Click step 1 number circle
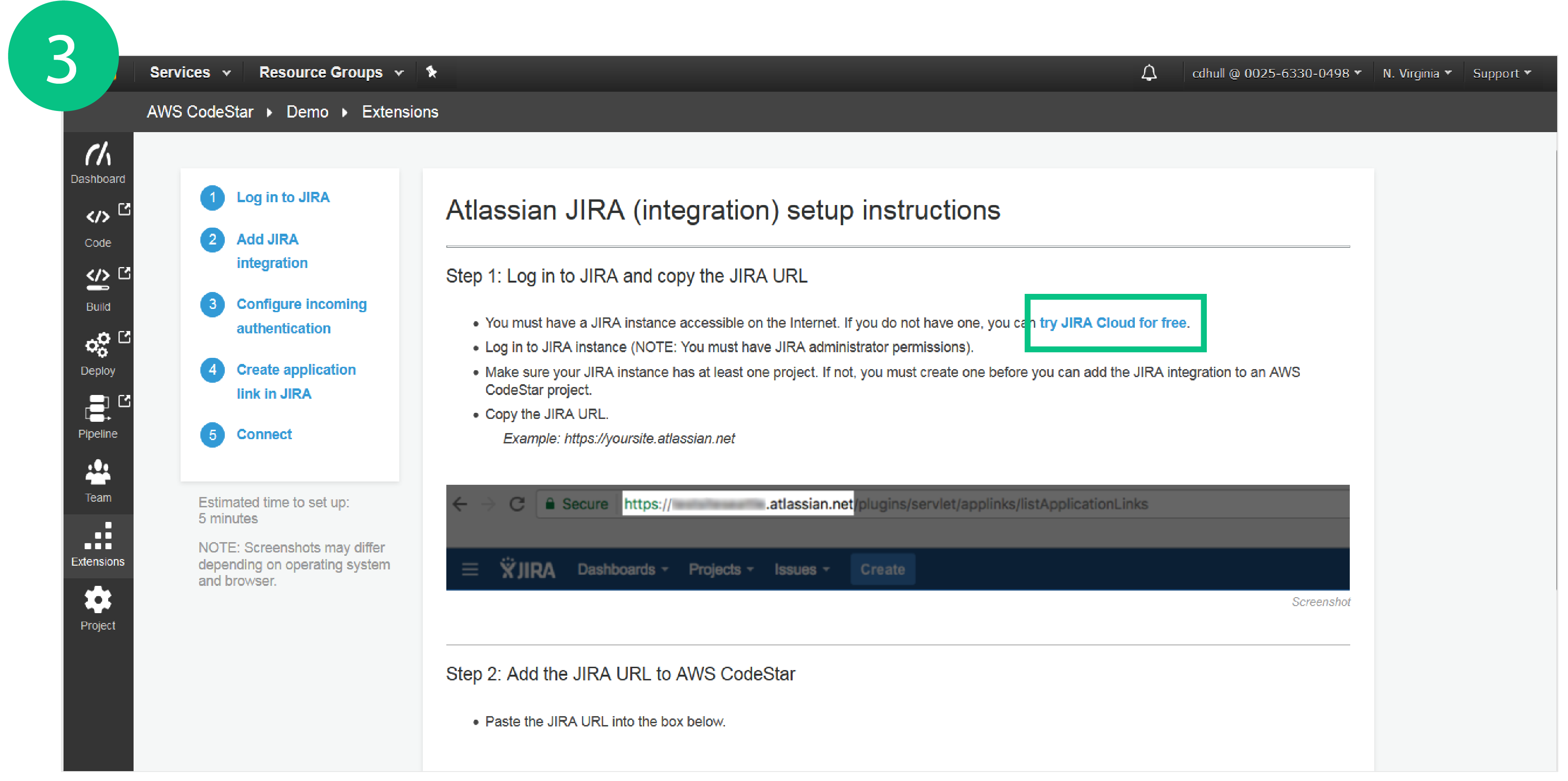This screenshot has height=781, width=1568. click(213, 198)
